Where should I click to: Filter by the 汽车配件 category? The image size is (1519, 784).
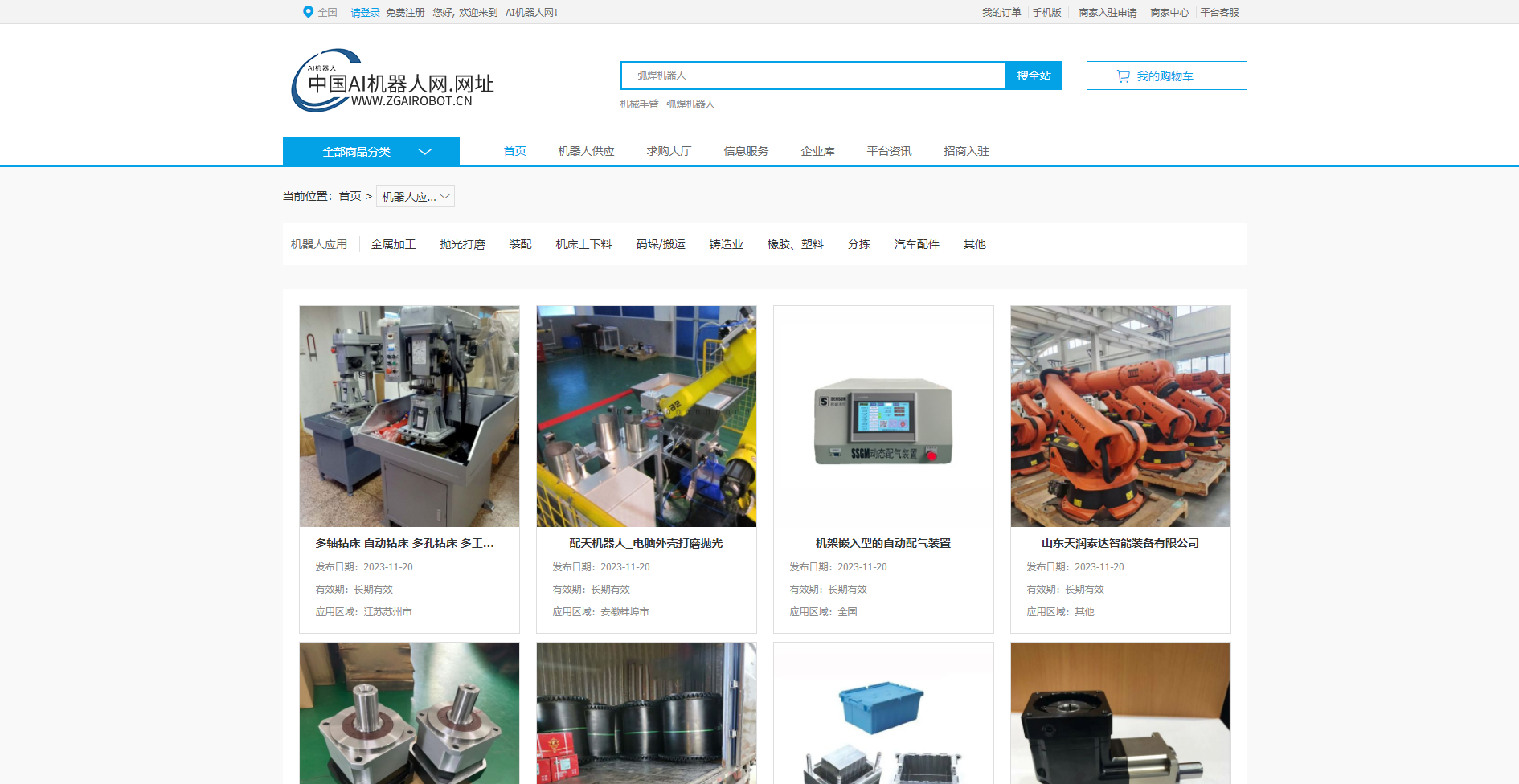point(917,244)
